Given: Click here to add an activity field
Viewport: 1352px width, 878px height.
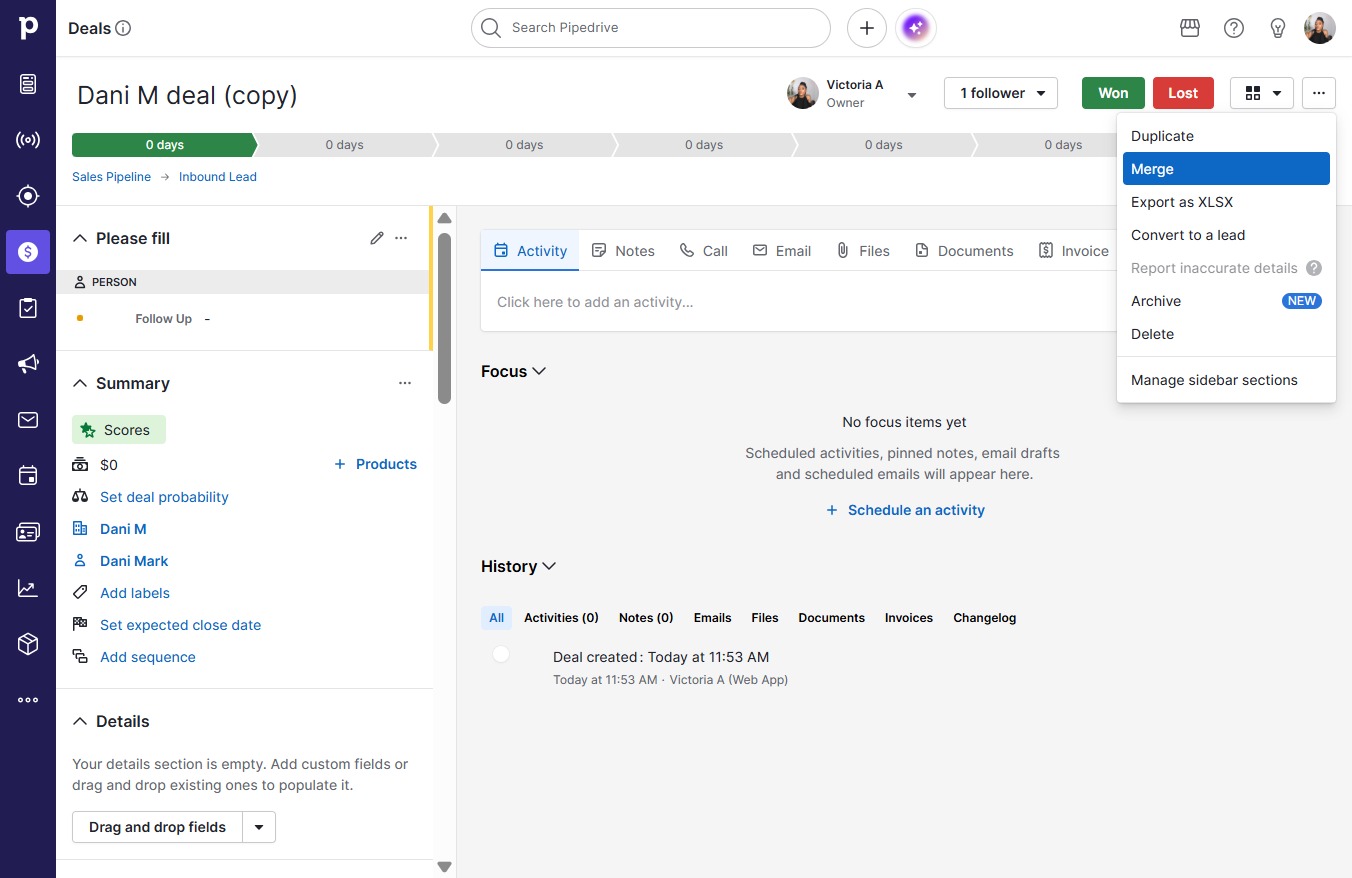Looking at the screenshot, I should point(798,302).
